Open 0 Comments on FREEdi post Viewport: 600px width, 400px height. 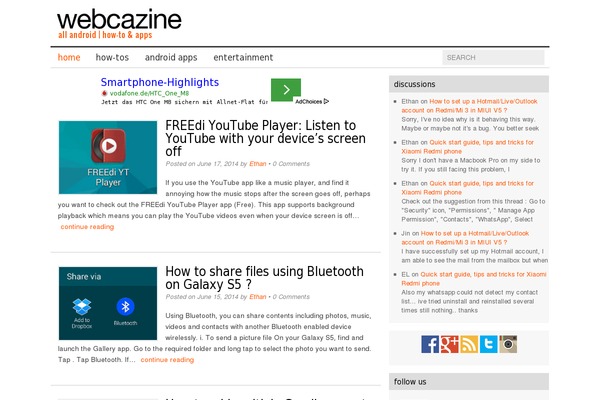291,164
